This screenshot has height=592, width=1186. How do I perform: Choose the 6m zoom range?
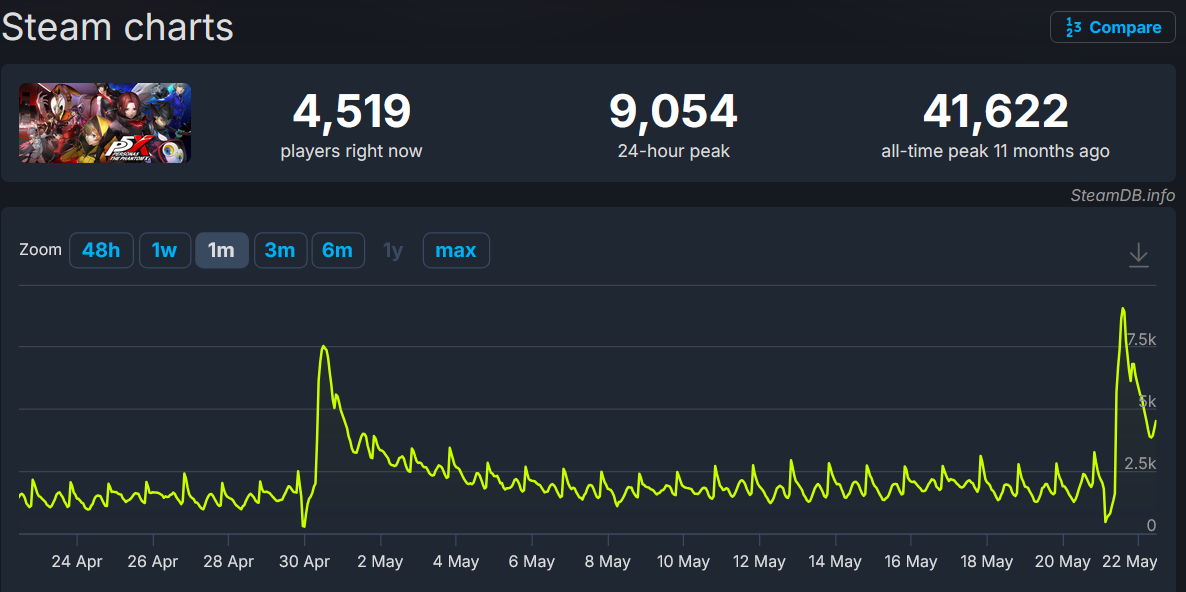point(337,250)
